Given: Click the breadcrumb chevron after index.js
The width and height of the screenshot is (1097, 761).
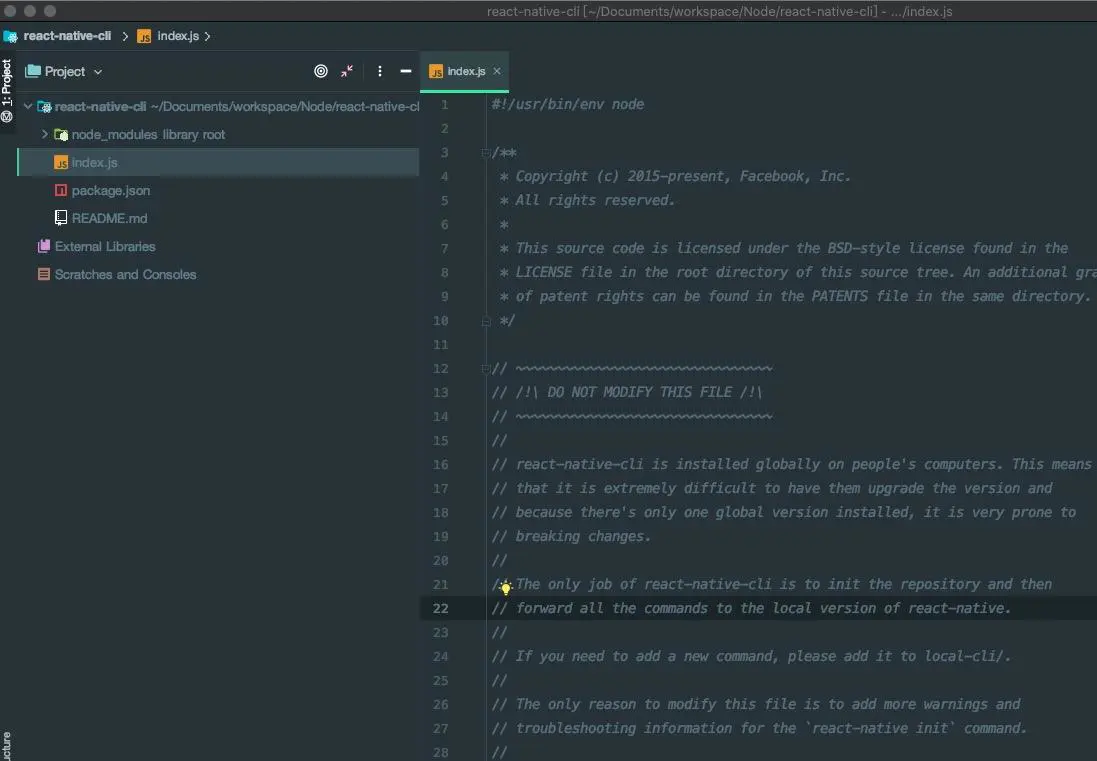Looking at the screenshot, I should [x=207, y=36].
